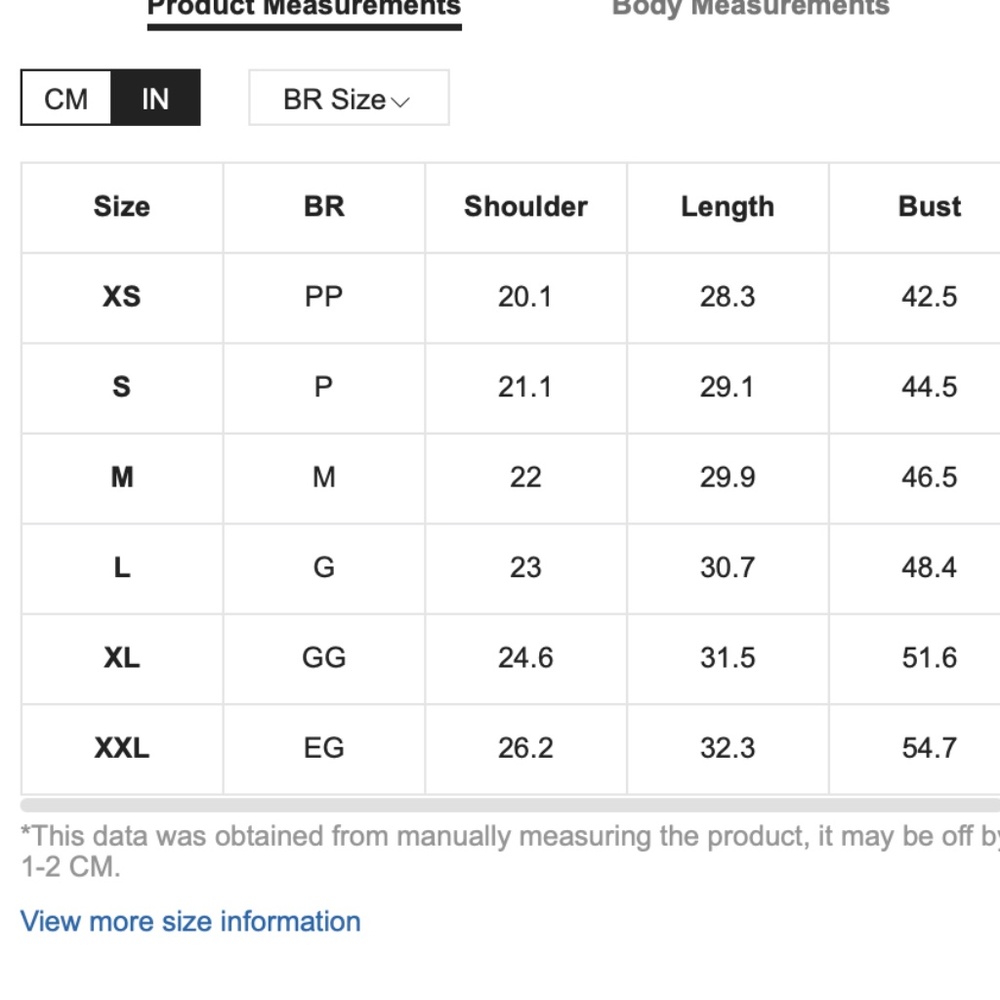Click the Size column header

(122, 207)
